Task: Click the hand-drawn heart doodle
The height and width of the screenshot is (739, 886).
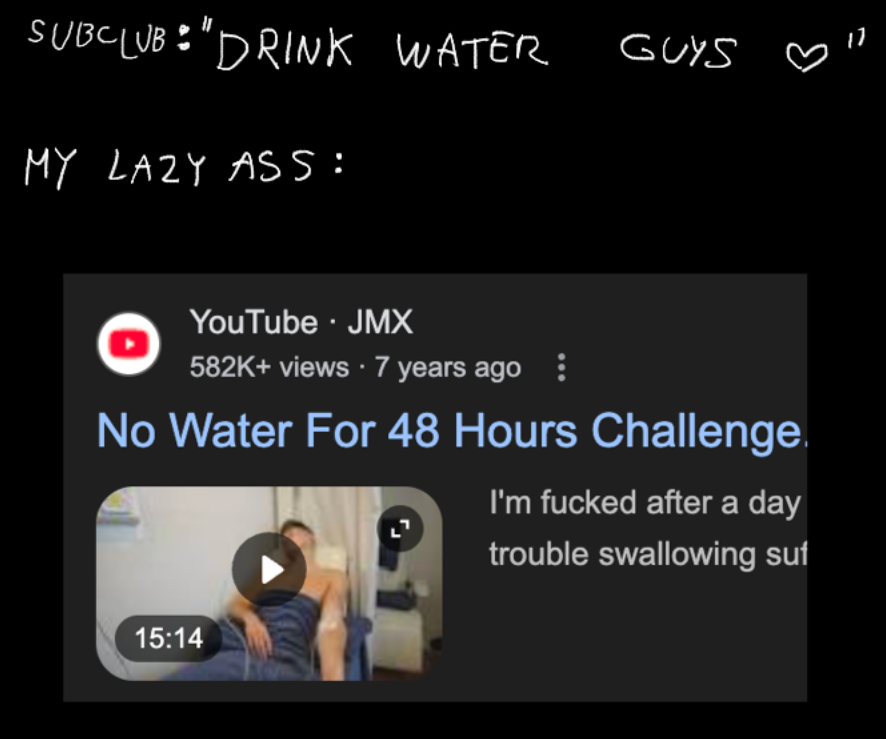Action: point(806,57)
